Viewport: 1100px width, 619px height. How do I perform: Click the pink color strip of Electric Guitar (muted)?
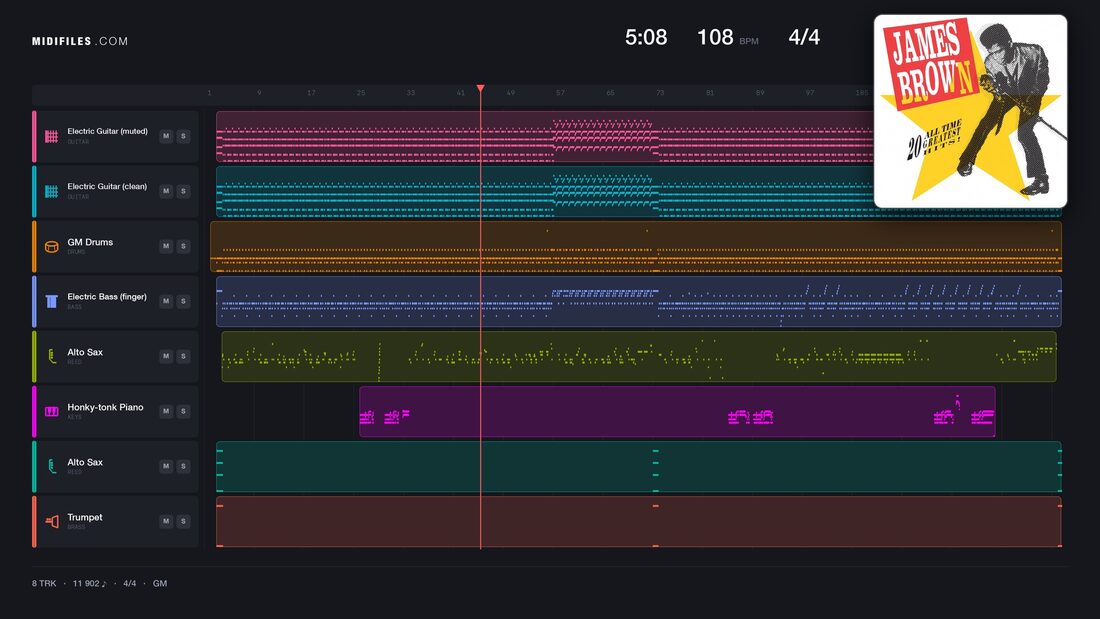pyautogui.click(x=34, y=136)
